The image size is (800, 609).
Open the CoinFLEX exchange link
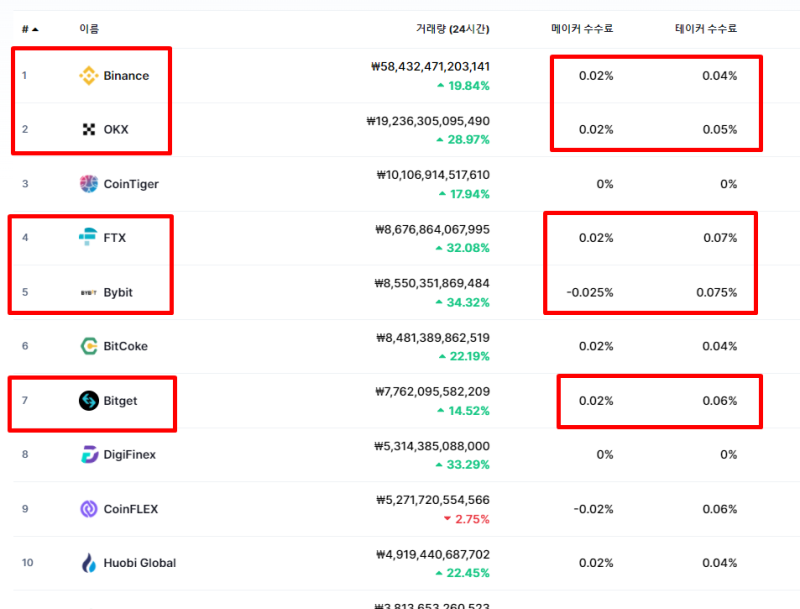[x=131, y=509]
